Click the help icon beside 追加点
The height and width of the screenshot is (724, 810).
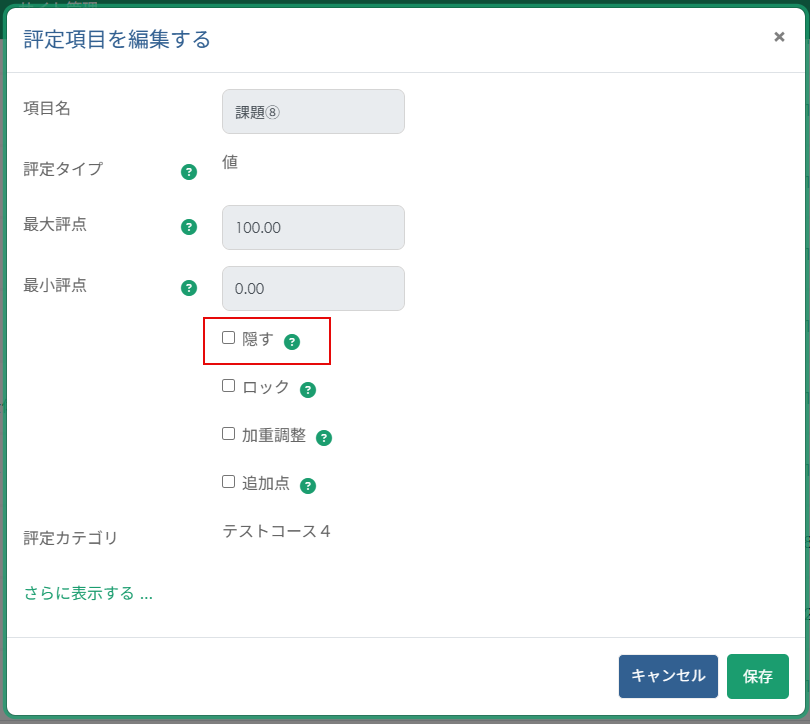click(x=308, y=486)
